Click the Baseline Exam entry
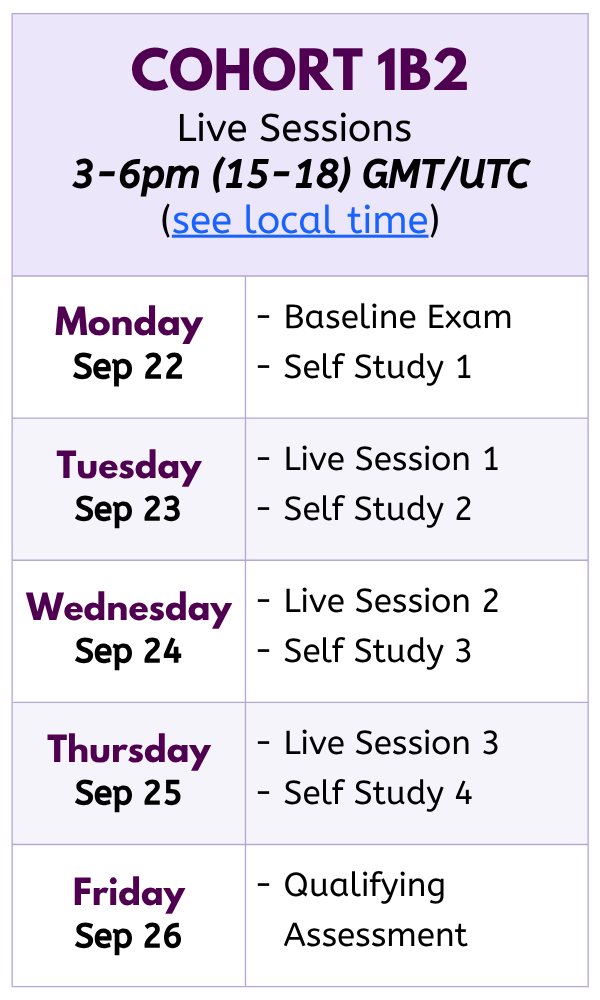This screenshot has height=1000, width=600. click(397, 317)
